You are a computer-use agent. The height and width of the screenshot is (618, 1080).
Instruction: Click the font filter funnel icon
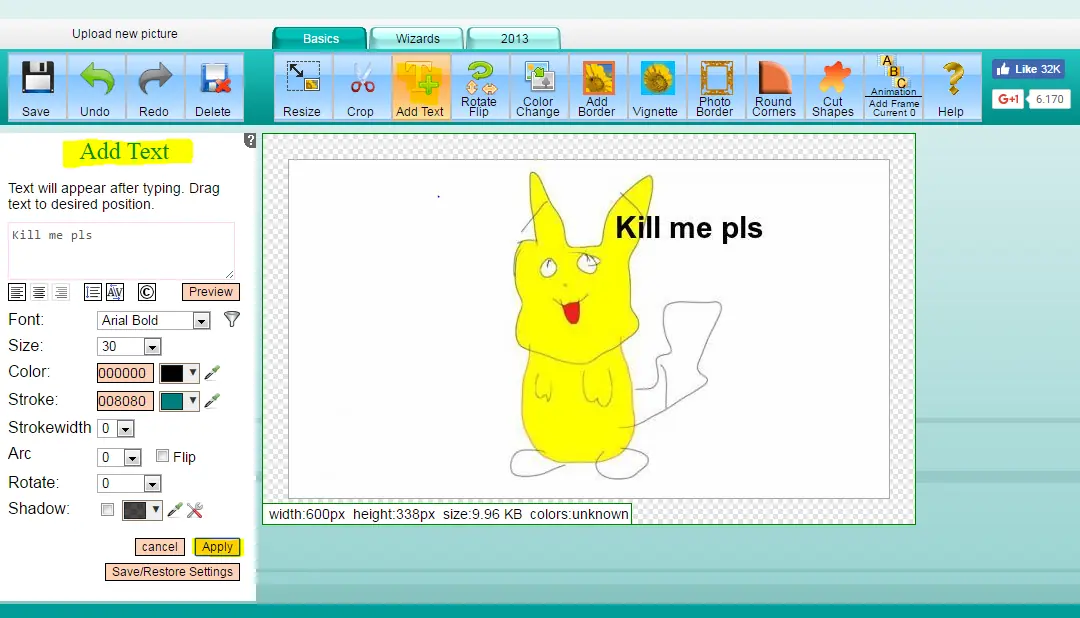(x=232, y=319)
